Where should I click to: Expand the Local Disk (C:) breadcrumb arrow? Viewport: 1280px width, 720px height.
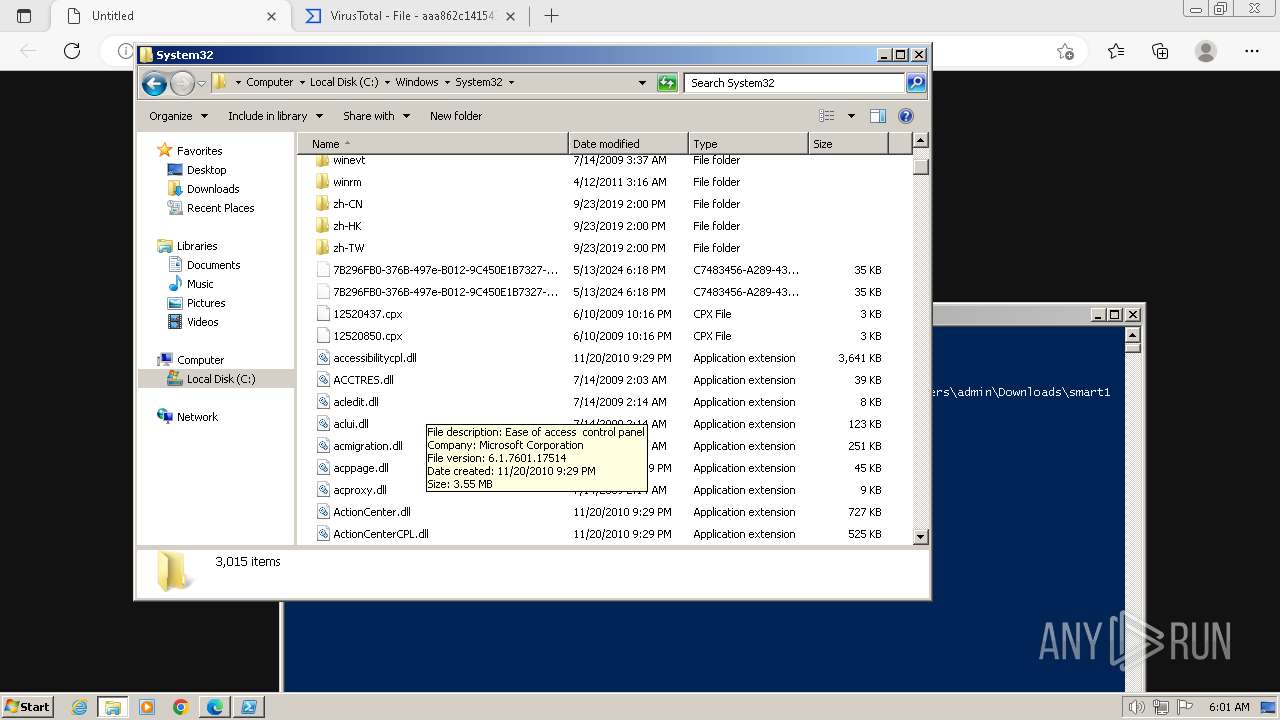(386, 83)
